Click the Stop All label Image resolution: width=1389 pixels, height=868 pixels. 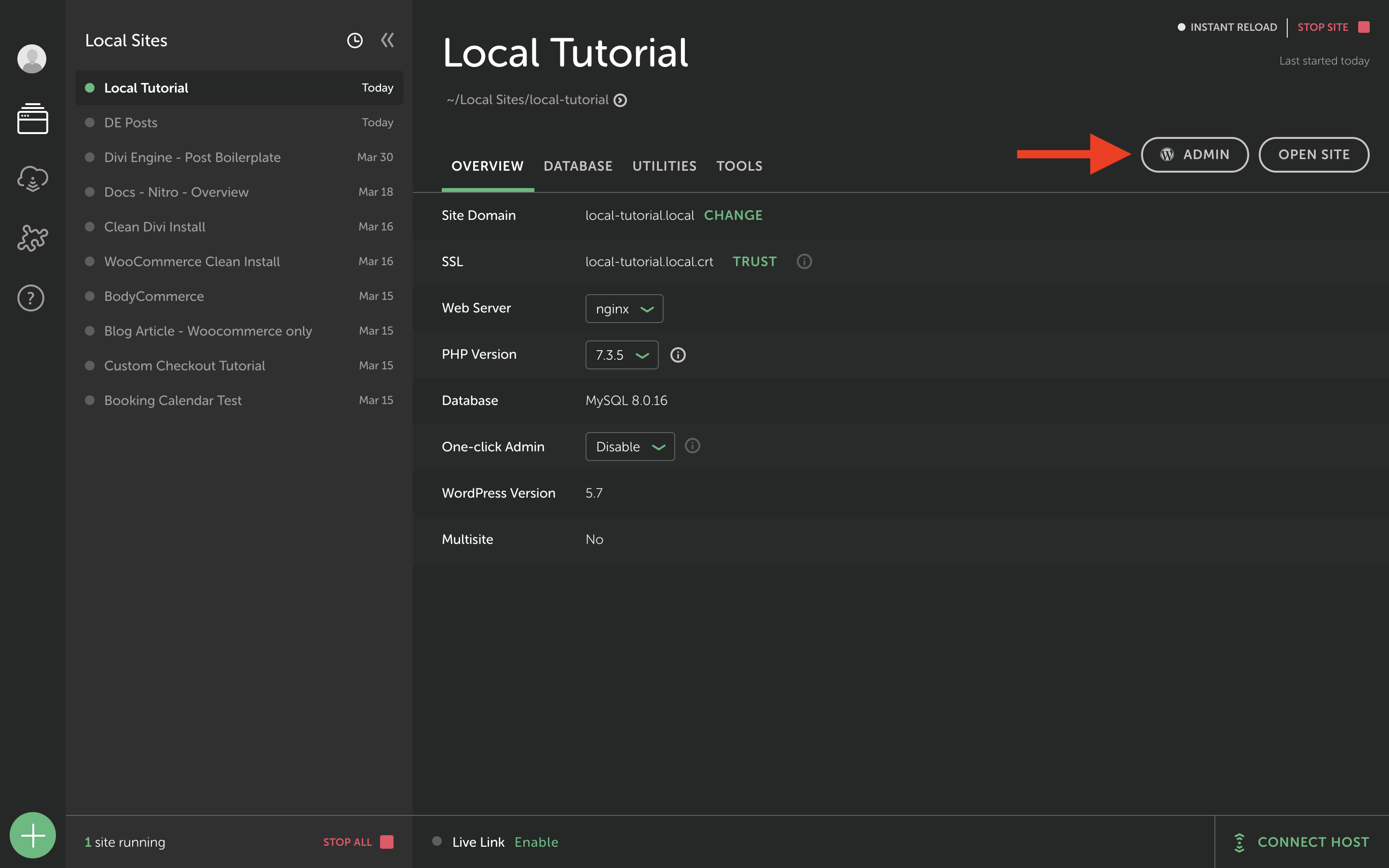point(347,842)
